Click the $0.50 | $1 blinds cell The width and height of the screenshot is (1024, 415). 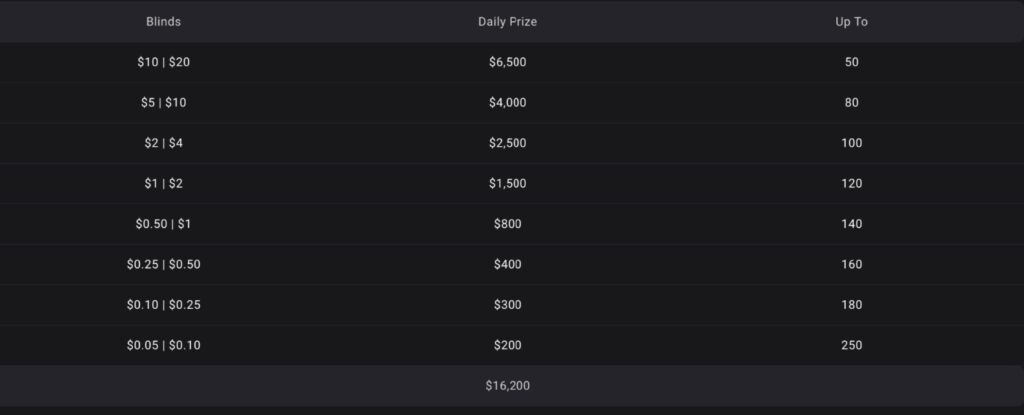(x=163, y=224)
